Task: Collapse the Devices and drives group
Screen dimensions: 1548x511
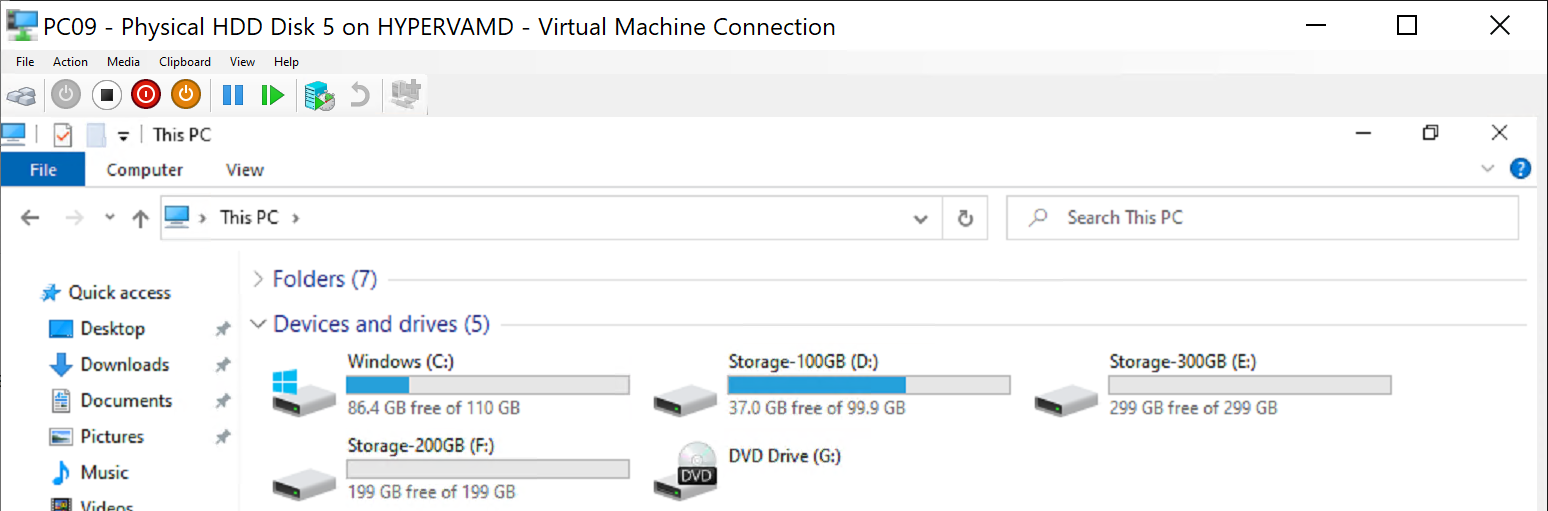Action: [259, 324]
